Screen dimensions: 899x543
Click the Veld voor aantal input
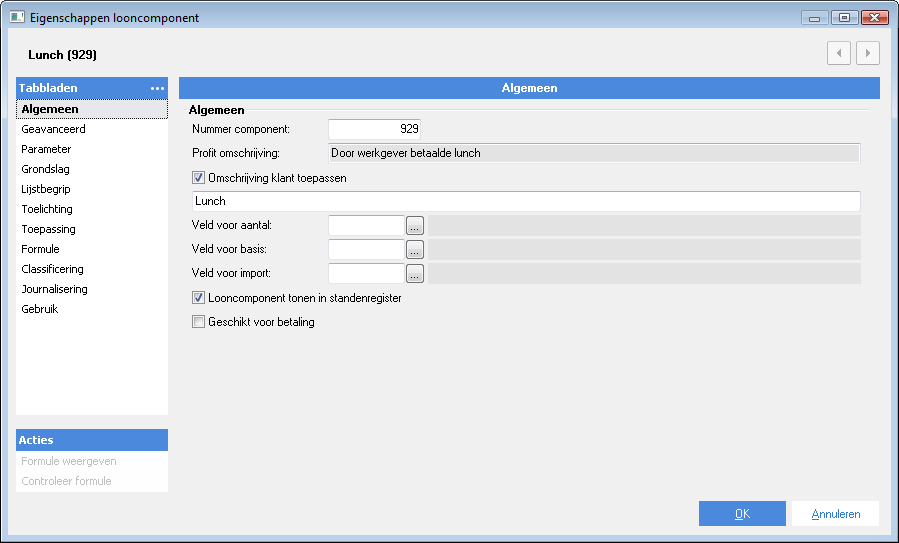(366, 225)
